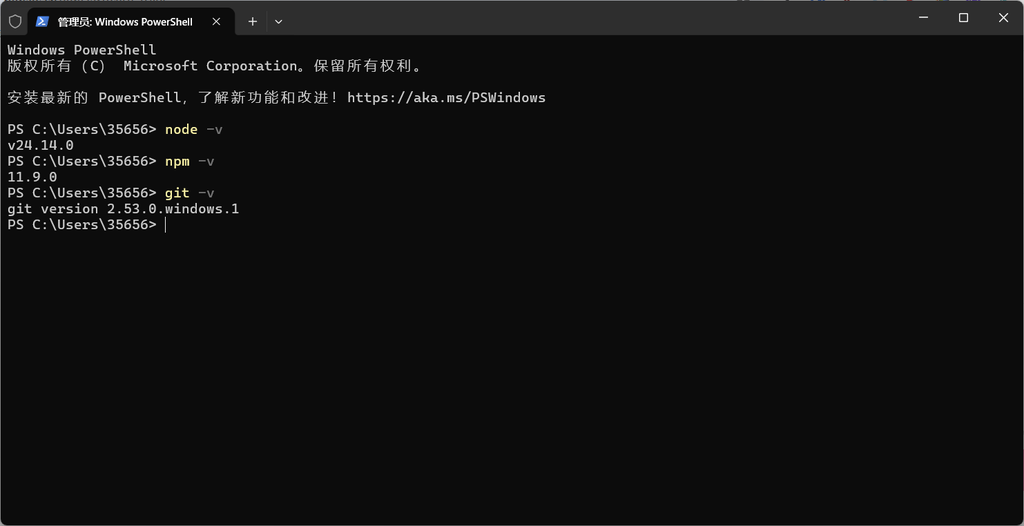Minimize the terminal window

click(x=923, y=18)
